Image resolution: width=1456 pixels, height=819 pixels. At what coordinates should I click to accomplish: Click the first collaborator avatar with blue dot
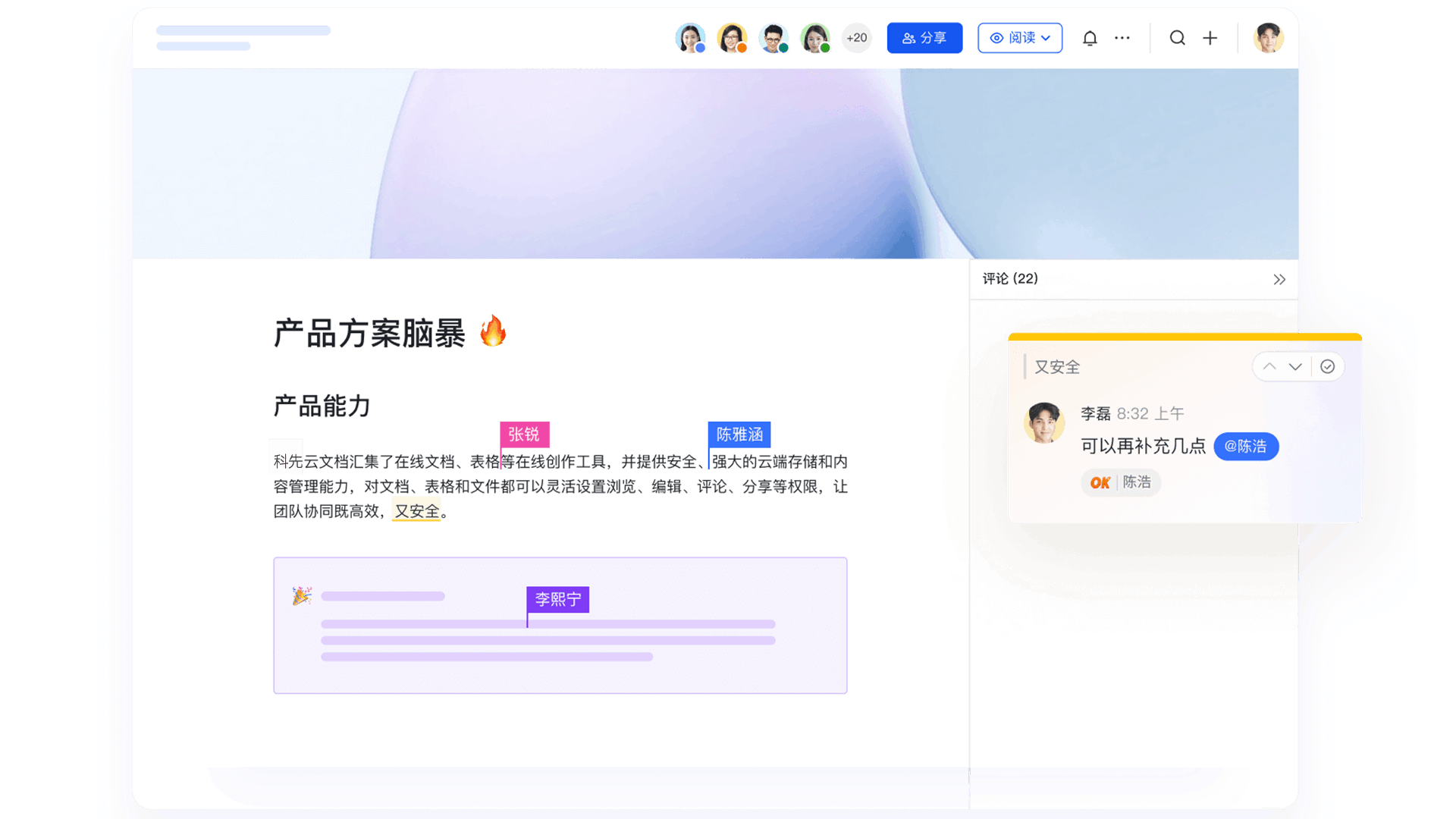(x=690, y=38)
